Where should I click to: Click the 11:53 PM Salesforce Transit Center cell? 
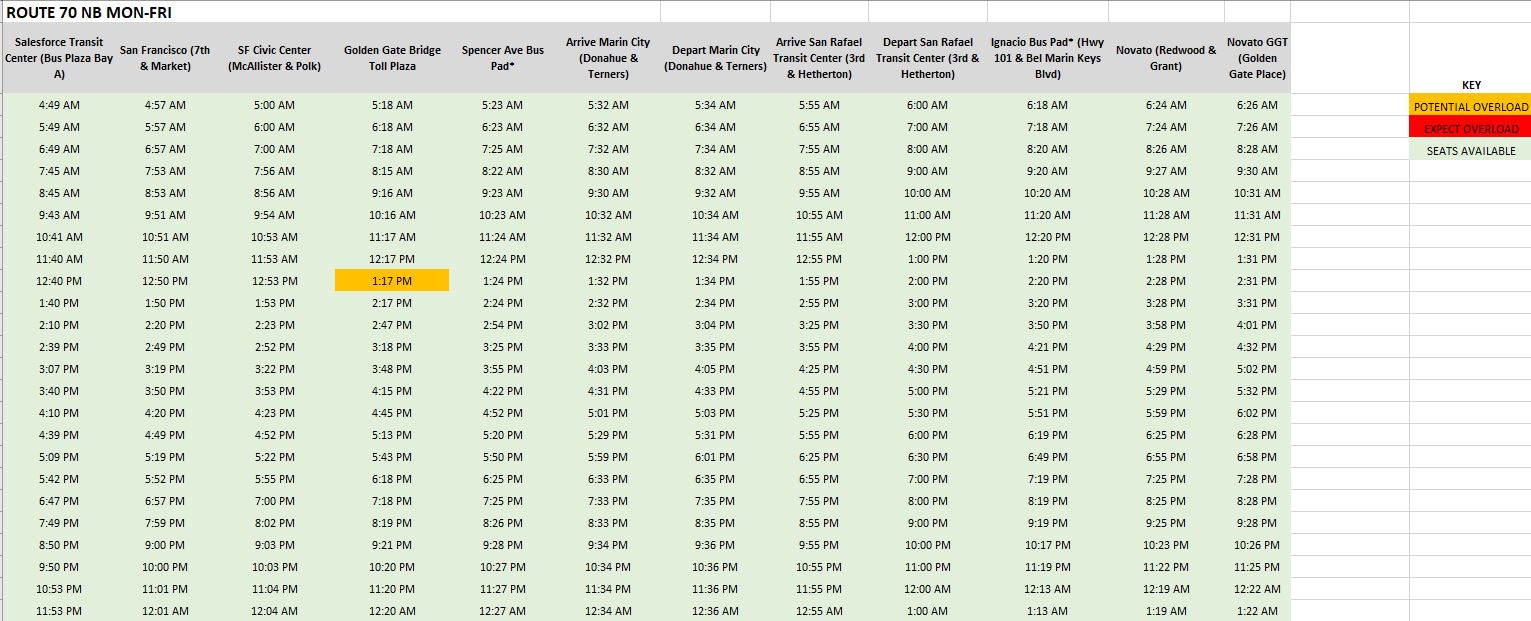[x=59, y=611]
